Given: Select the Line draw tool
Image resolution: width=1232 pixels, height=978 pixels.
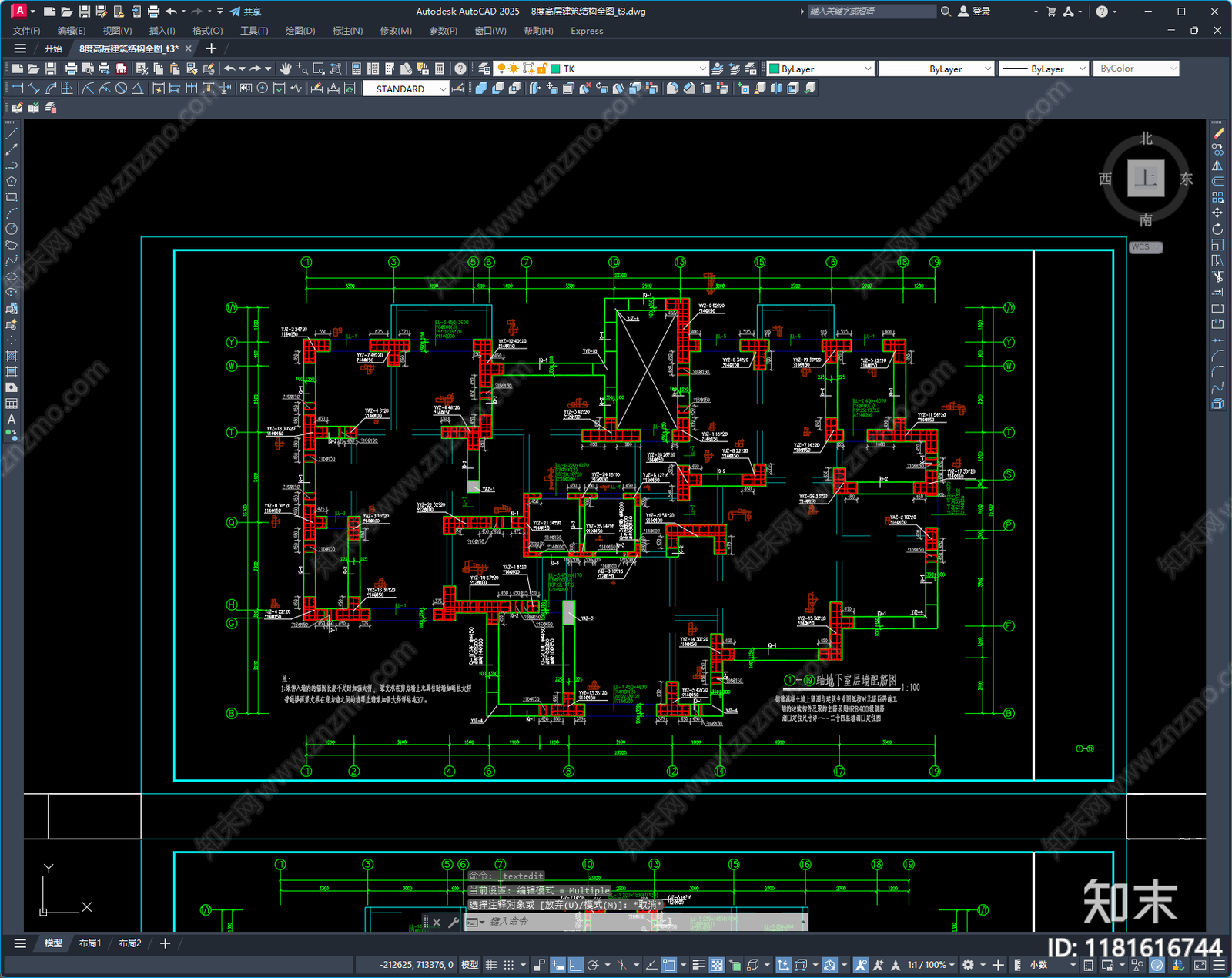Looking at the screenshot, I should click(12, 134).
